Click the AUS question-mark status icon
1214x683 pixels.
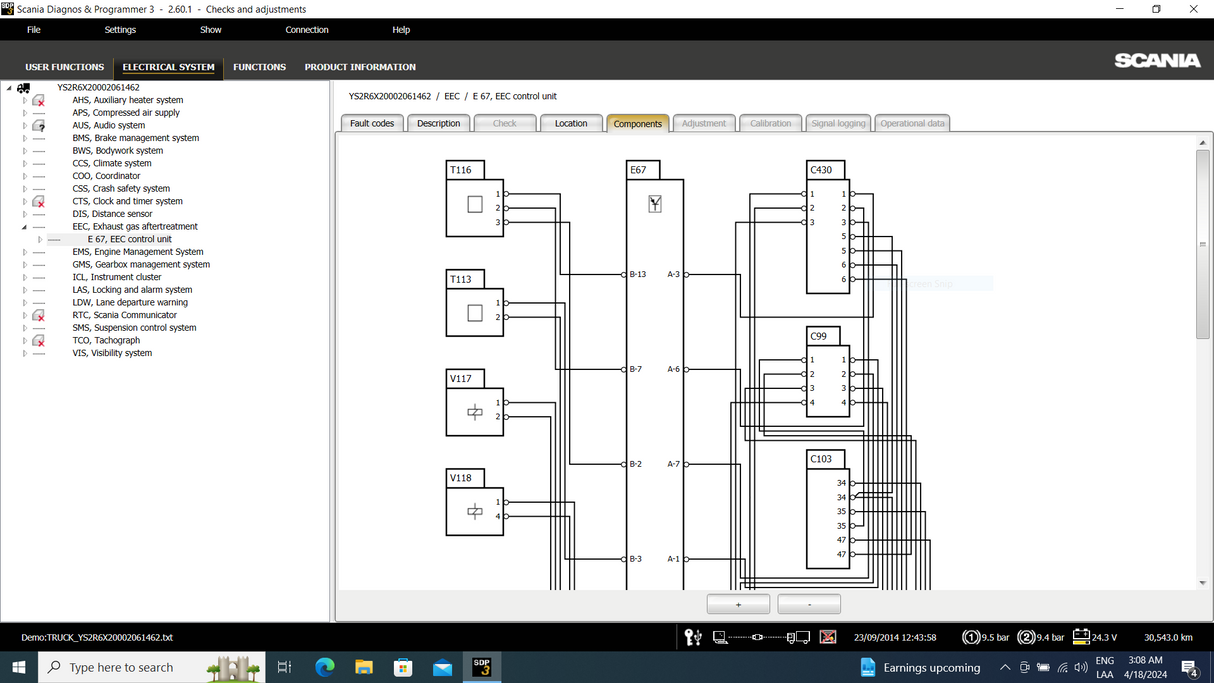click(38, 126)
